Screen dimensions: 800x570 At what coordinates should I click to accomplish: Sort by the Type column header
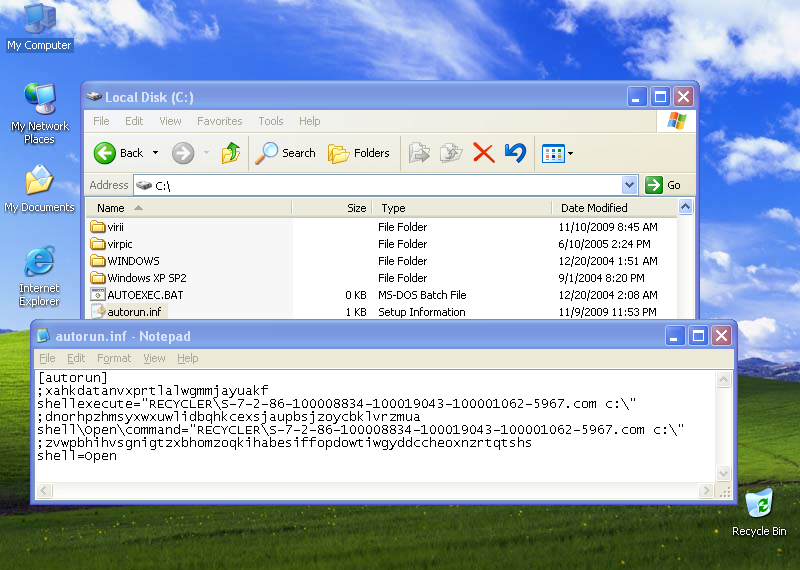point(462,208)
